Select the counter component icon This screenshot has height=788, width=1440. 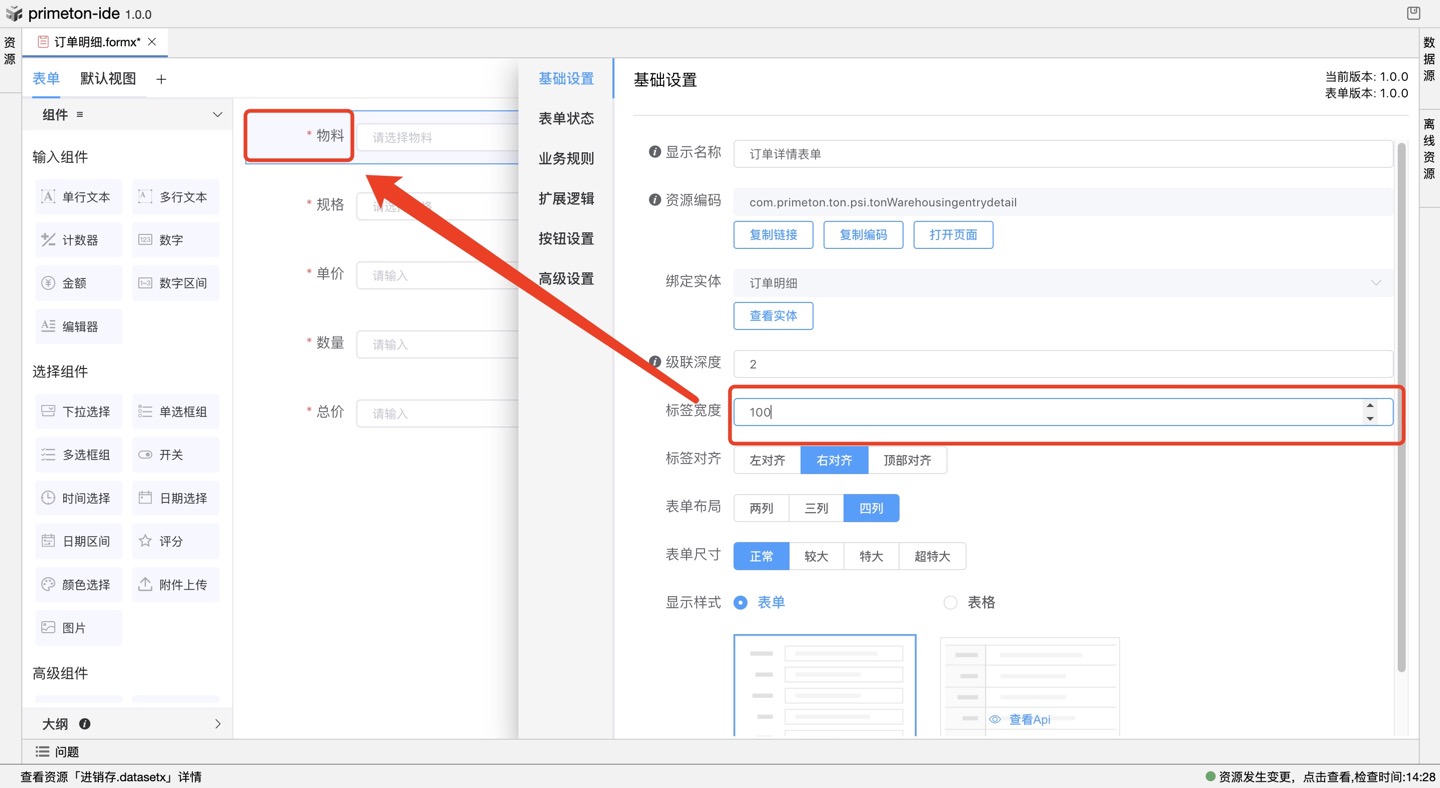pos(48,240)
